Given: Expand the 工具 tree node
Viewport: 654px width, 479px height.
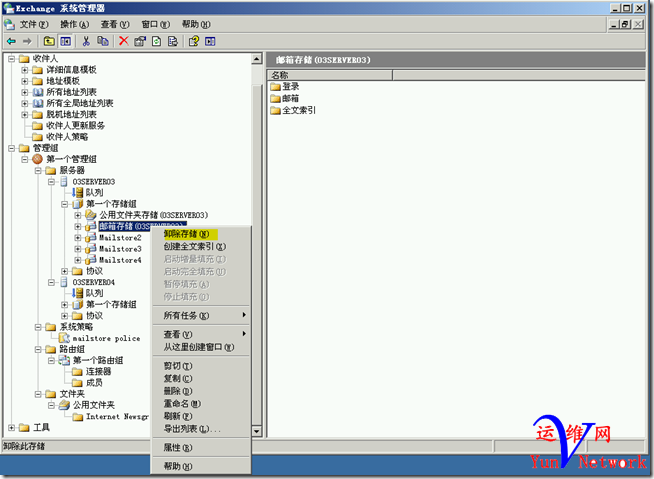Looking at the screenshot, I should pos(12,427).
